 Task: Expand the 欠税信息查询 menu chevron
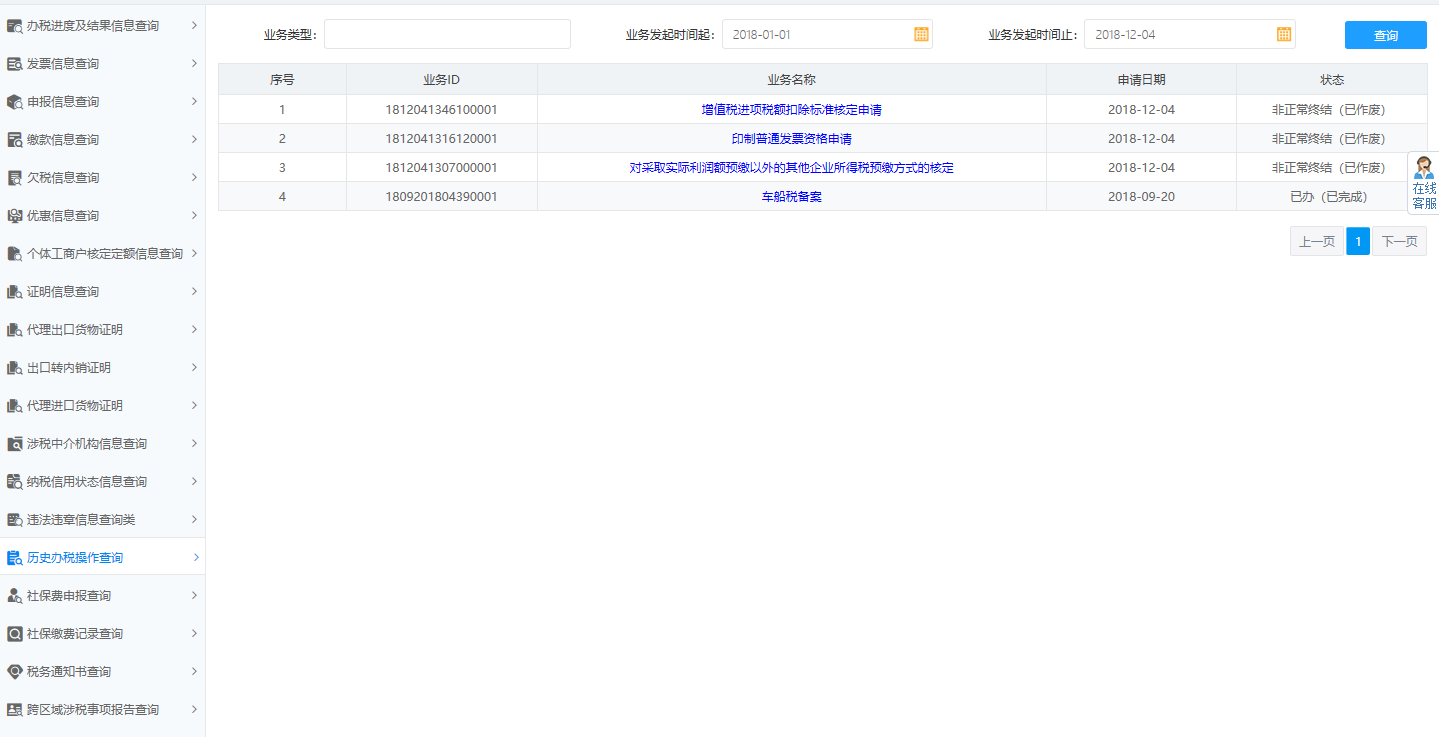click(x=196, y=177)
